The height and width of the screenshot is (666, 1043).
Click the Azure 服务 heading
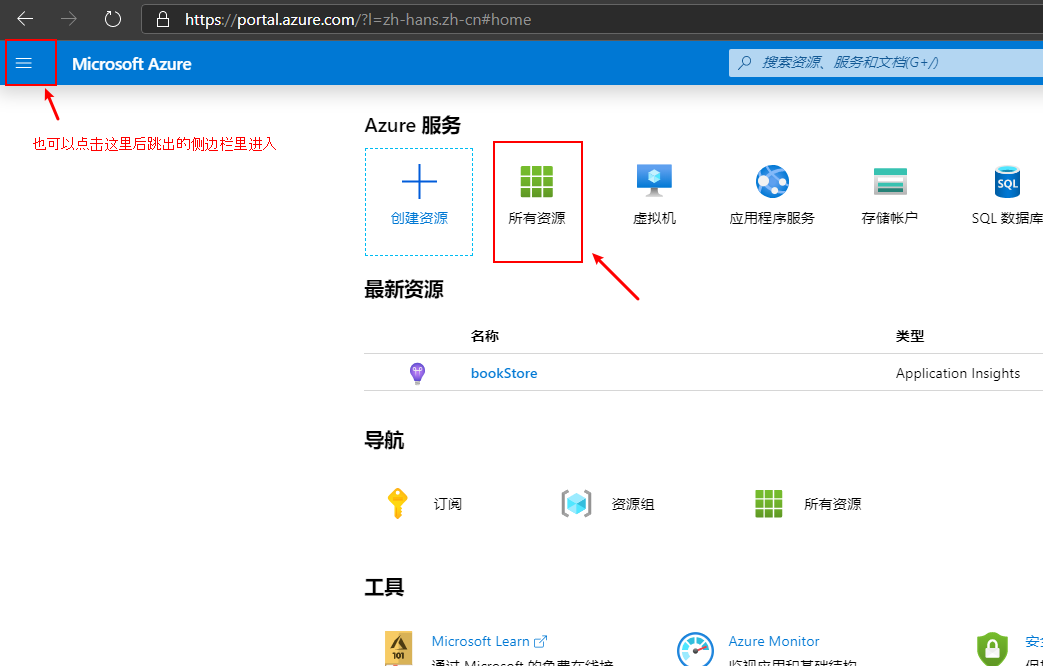413,125
